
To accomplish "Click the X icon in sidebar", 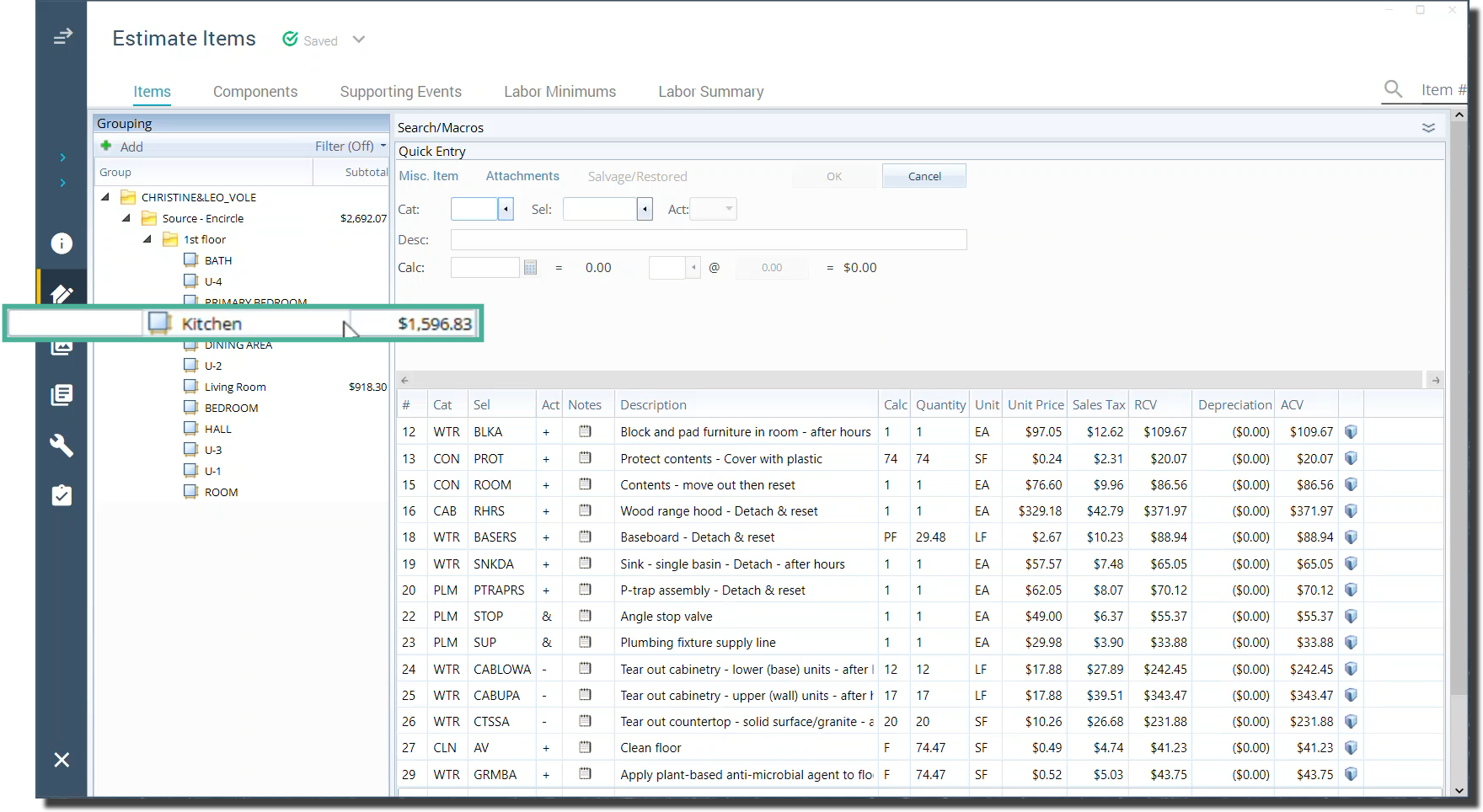I will (62, 760).
